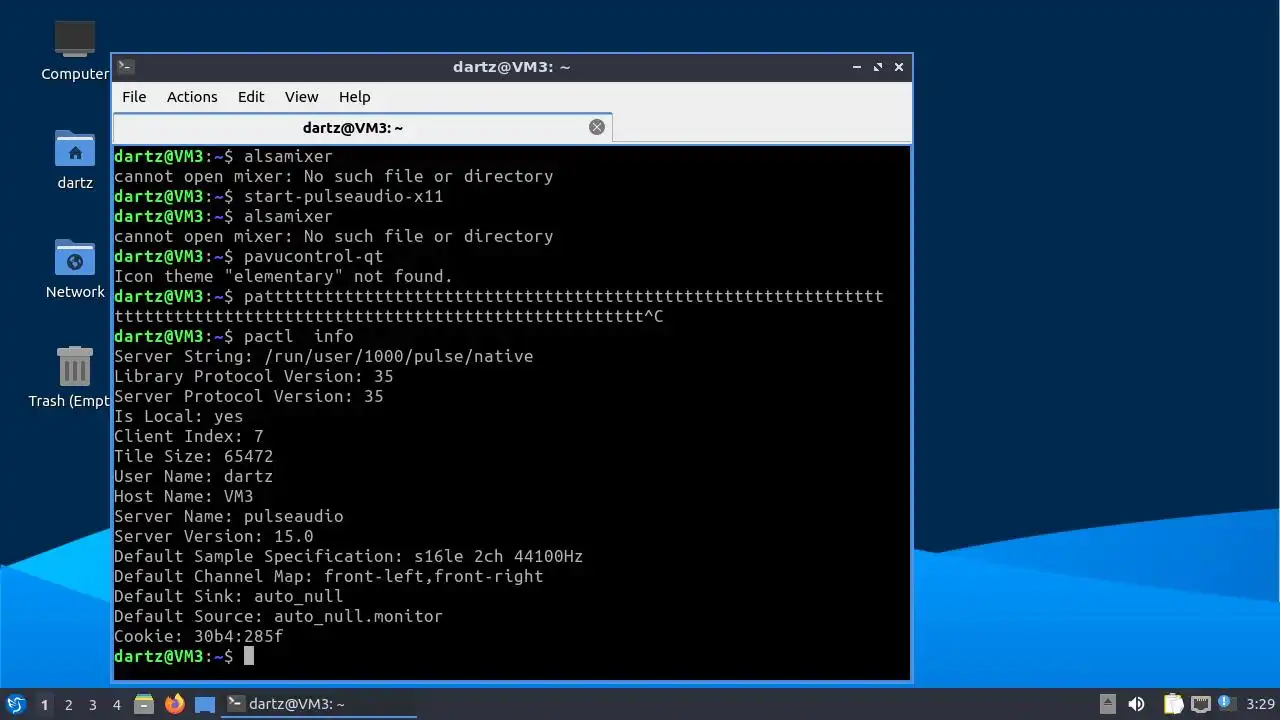The width and height of the screenshot is (1280, 720).
Task: Open the File menu in terminal
Action: [x=134, y=97]
